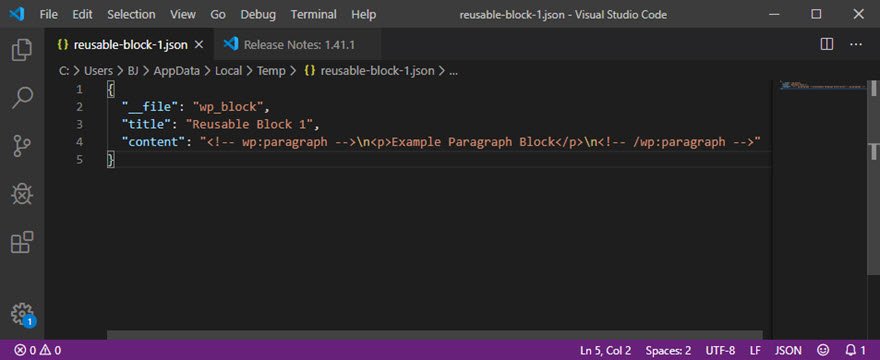This screenshot has height=360, width=880.
Task: Click JSON language mode status item
Action: point(788,350)
